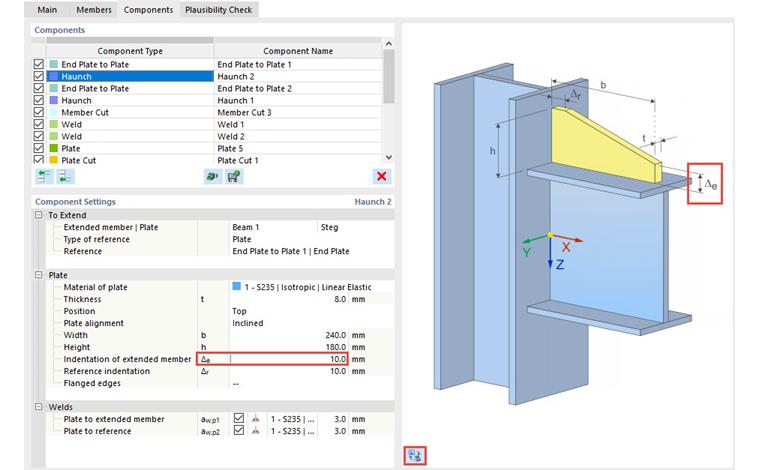Click the Haunch 2 color swatch

[53, 76]
